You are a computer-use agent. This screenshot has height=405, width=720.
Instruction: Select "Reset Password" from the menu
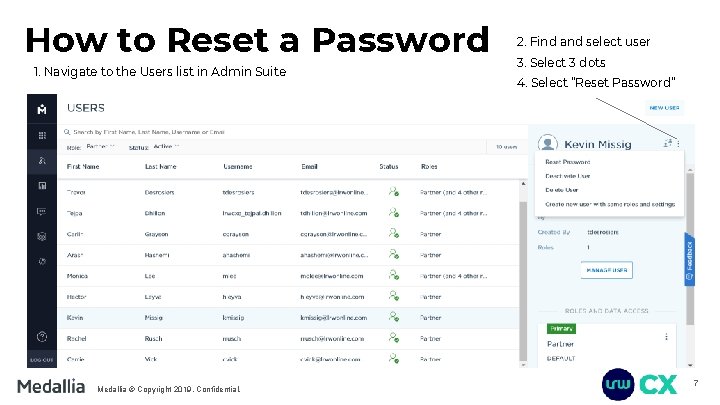point(566,160)
